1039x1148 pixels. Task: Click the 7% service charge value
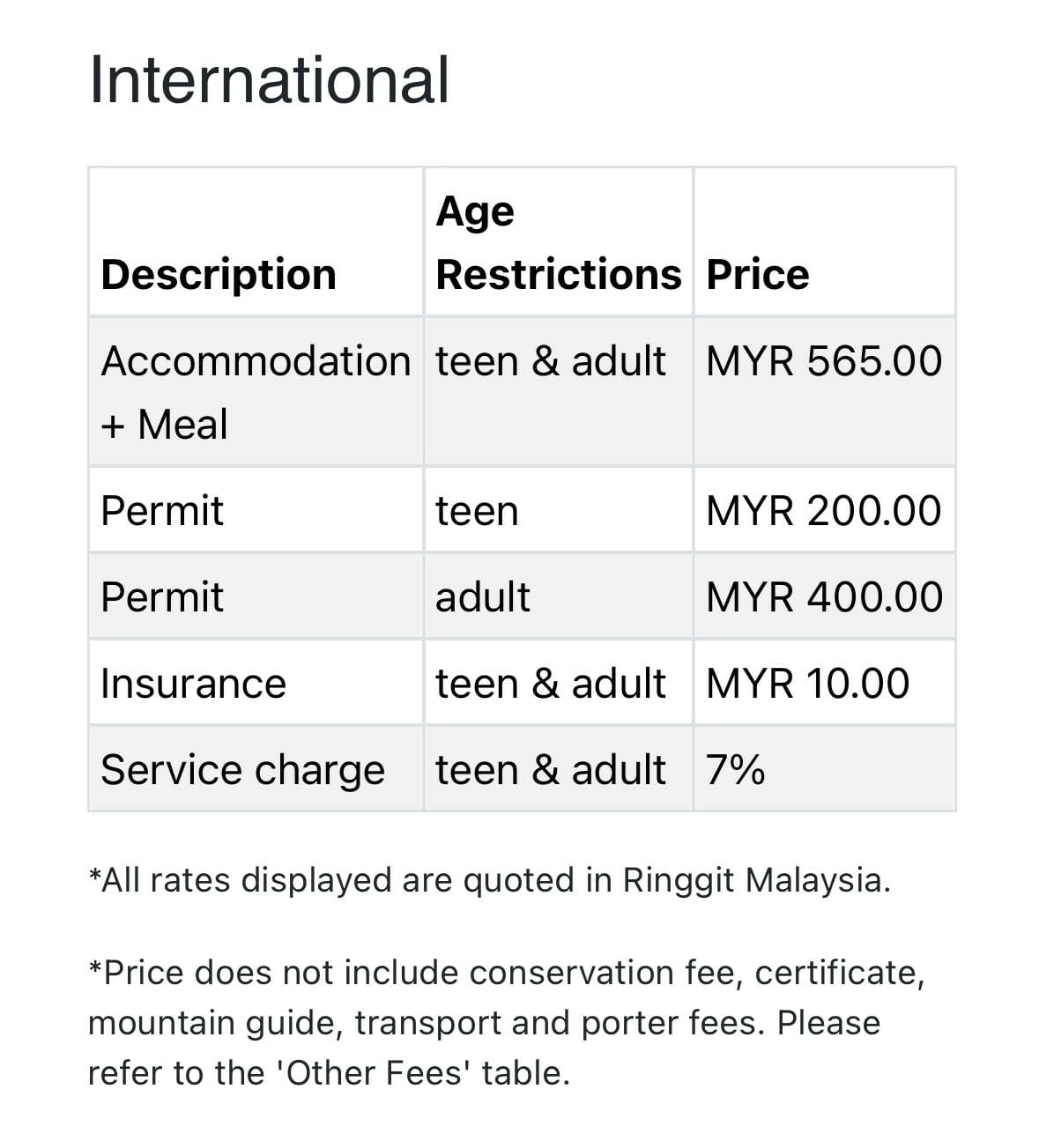[735, 770]
